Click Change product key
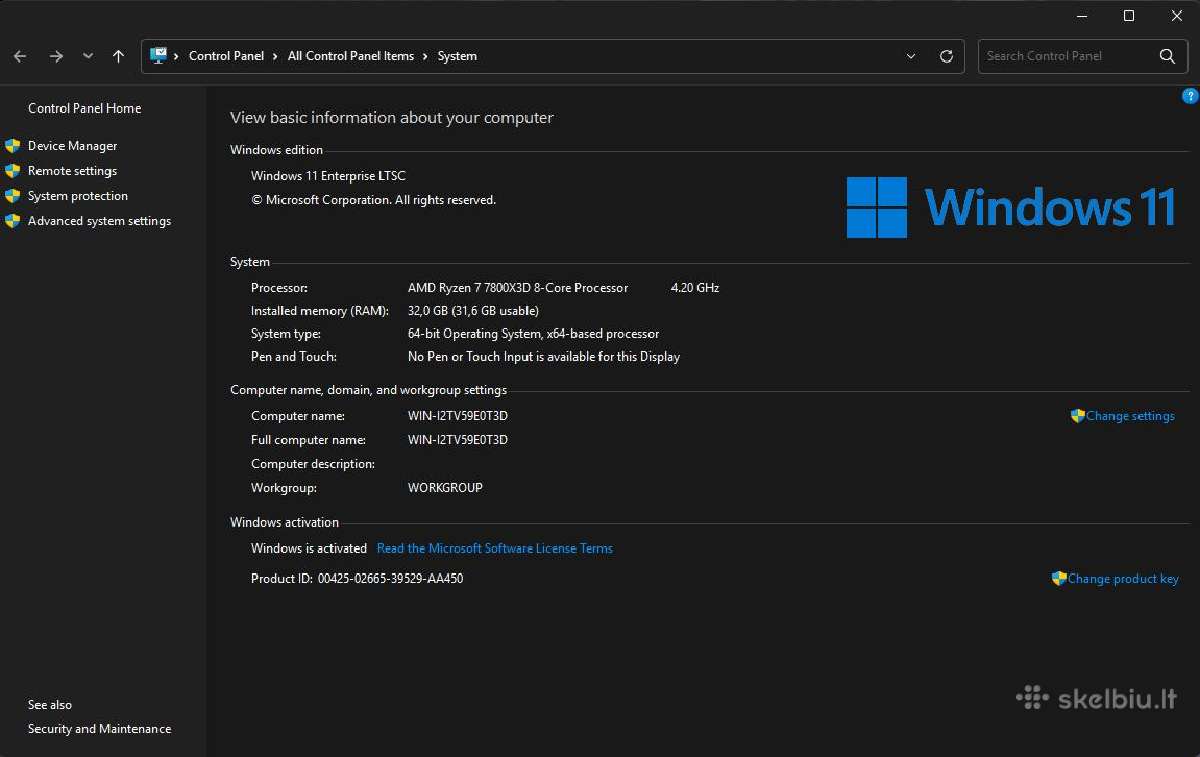 click(1123, 578)
